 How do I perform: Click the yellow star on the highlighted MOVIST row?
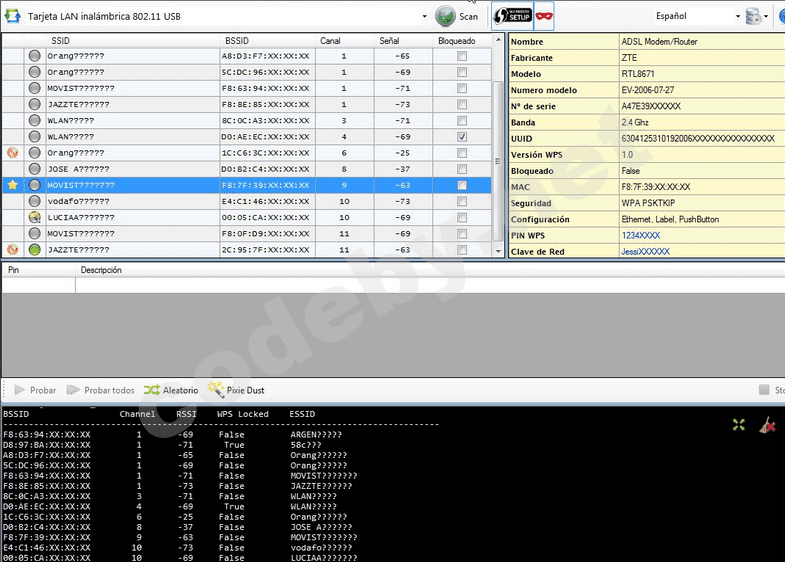pos(13,185)
